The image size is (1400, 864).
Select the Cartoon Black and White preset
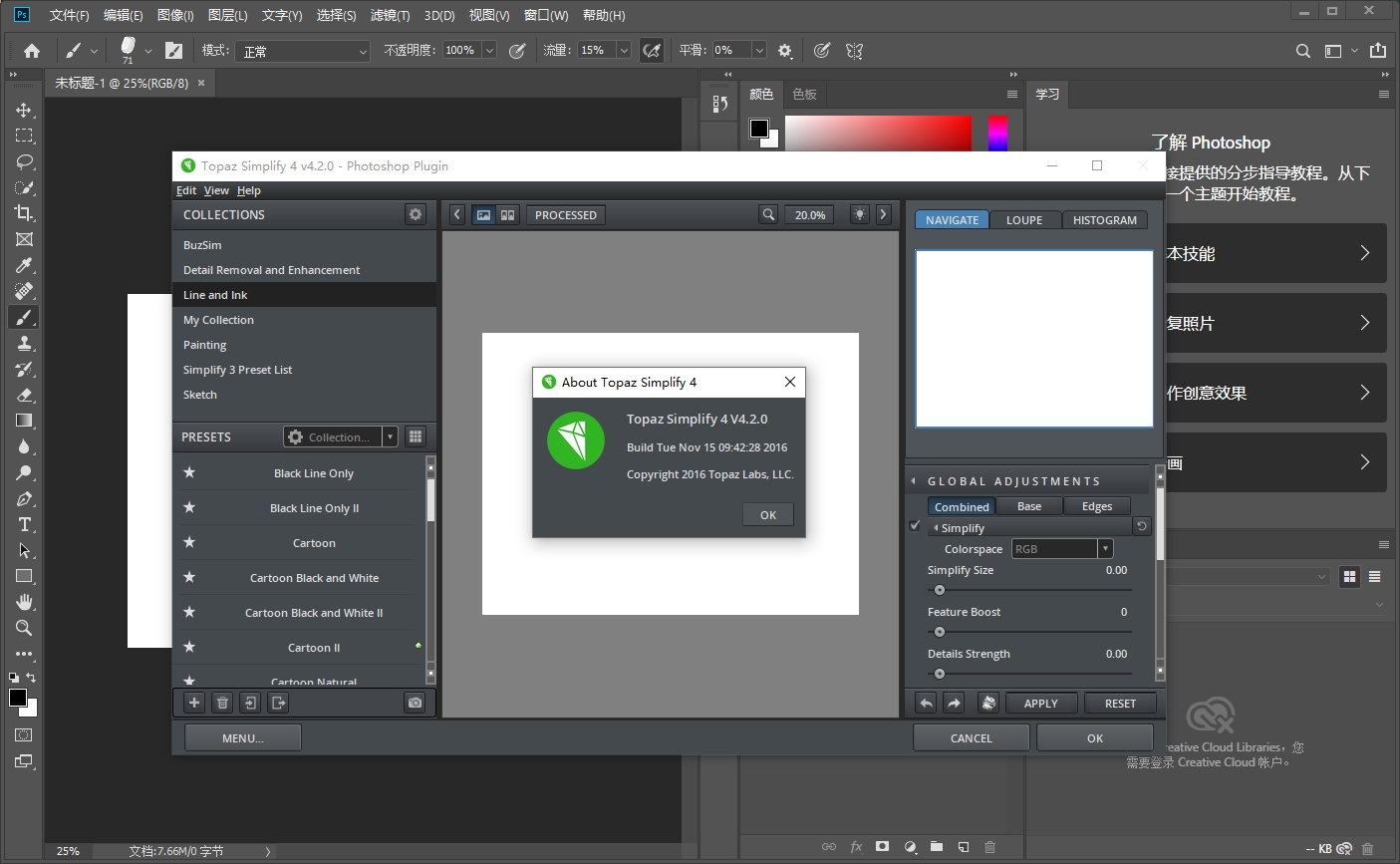tap(314, 578)
